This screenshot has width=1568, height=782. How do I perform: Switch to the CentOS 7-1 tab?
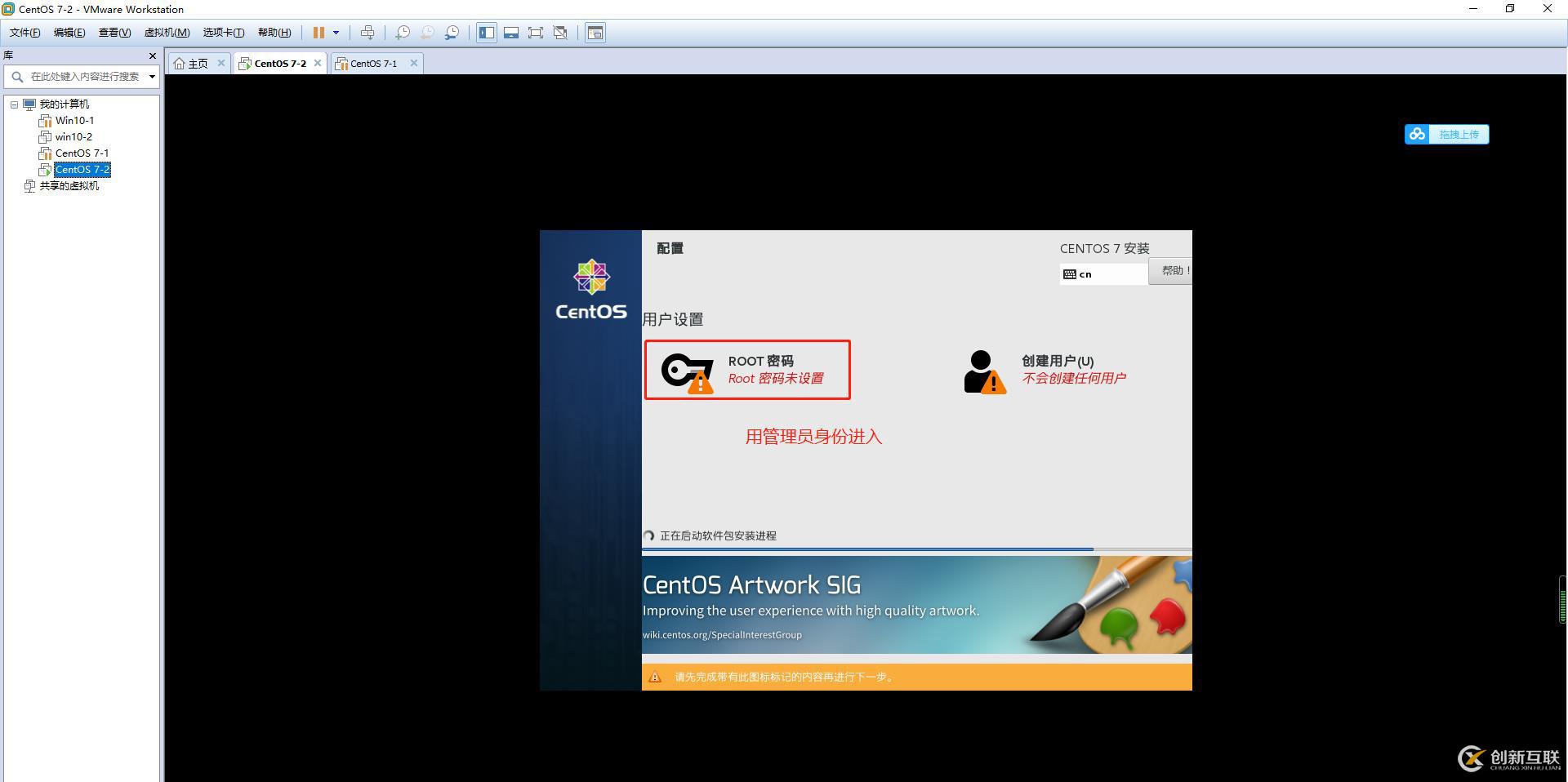pos(374,63)
